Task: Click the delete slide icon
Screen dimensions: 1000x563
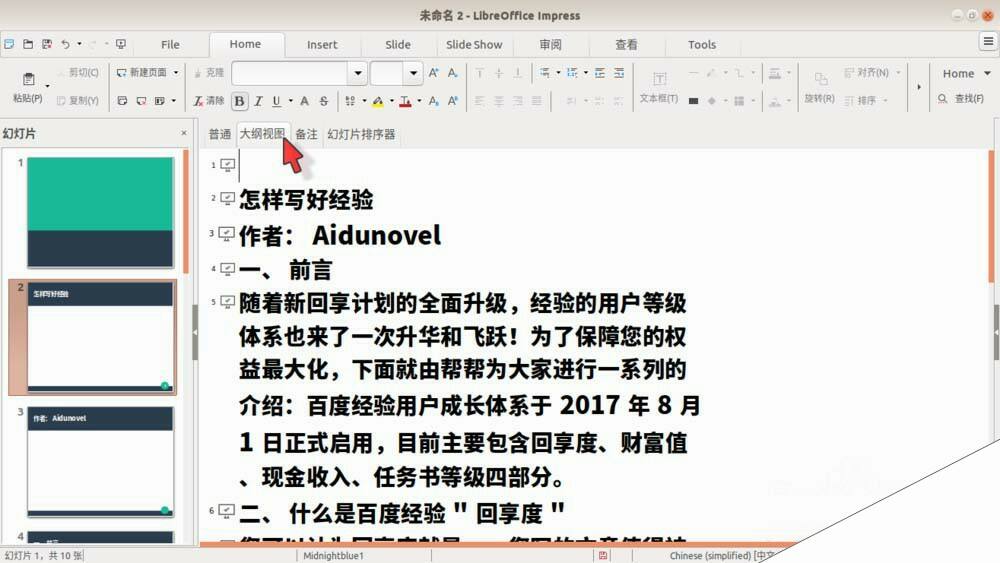Action: pos(141,101)
